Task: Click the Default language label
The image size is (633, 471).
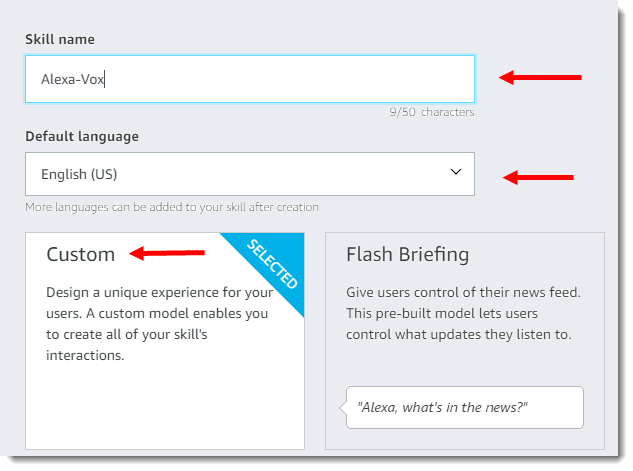Action: click(82, 136)
